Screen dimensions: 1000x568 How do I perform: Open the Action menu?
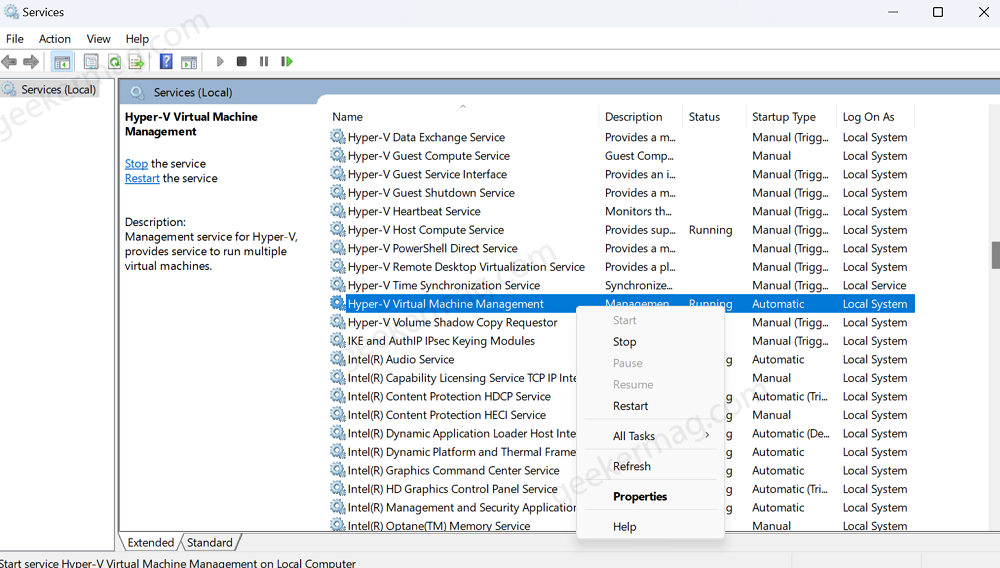[x=55, y=39]
